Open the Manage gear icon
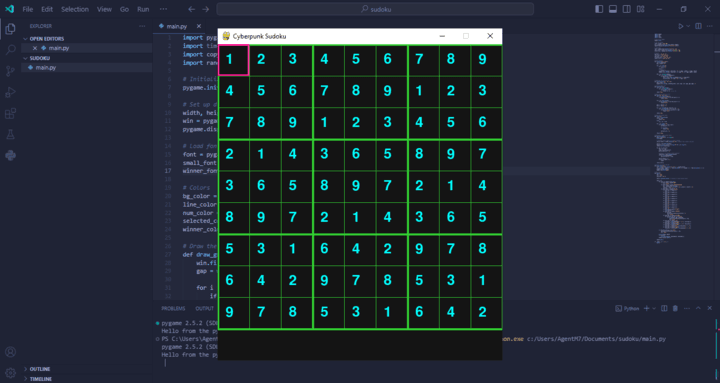 pos(10,373)
